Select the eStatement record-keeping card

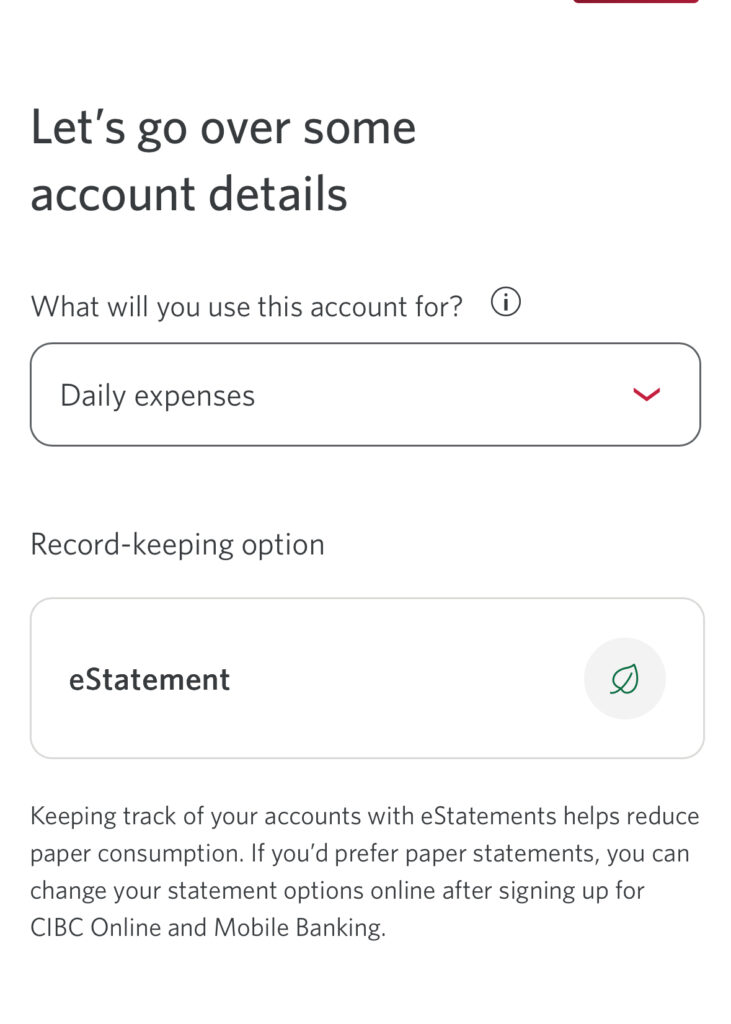367,679
